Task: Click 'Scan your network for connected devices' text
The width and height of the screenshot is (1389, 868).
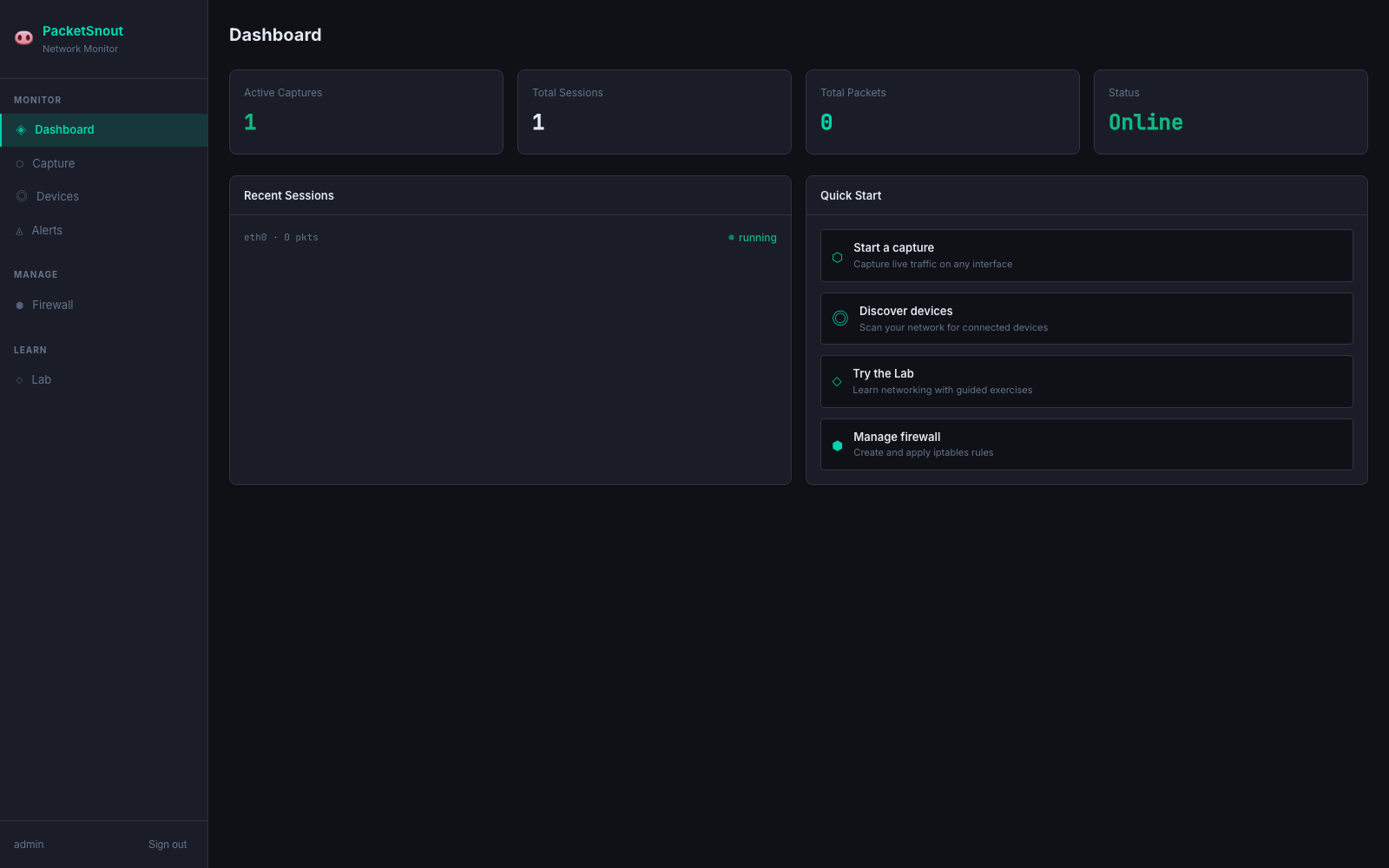Action: pos(953,328)
